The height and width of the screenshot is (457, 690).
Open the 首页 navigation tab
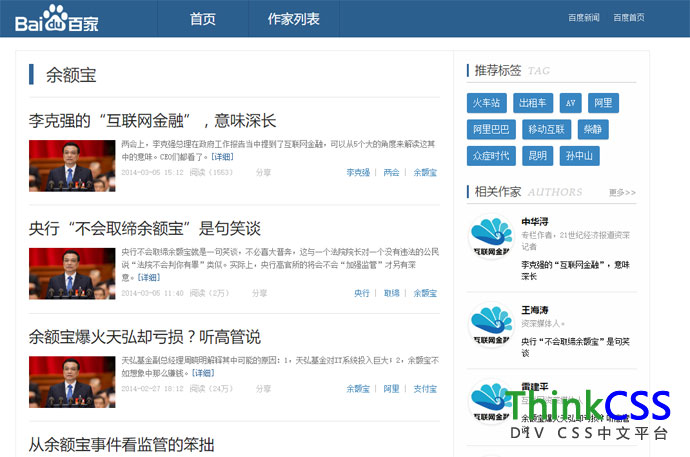pyautogui.click(x=202, y=19)
